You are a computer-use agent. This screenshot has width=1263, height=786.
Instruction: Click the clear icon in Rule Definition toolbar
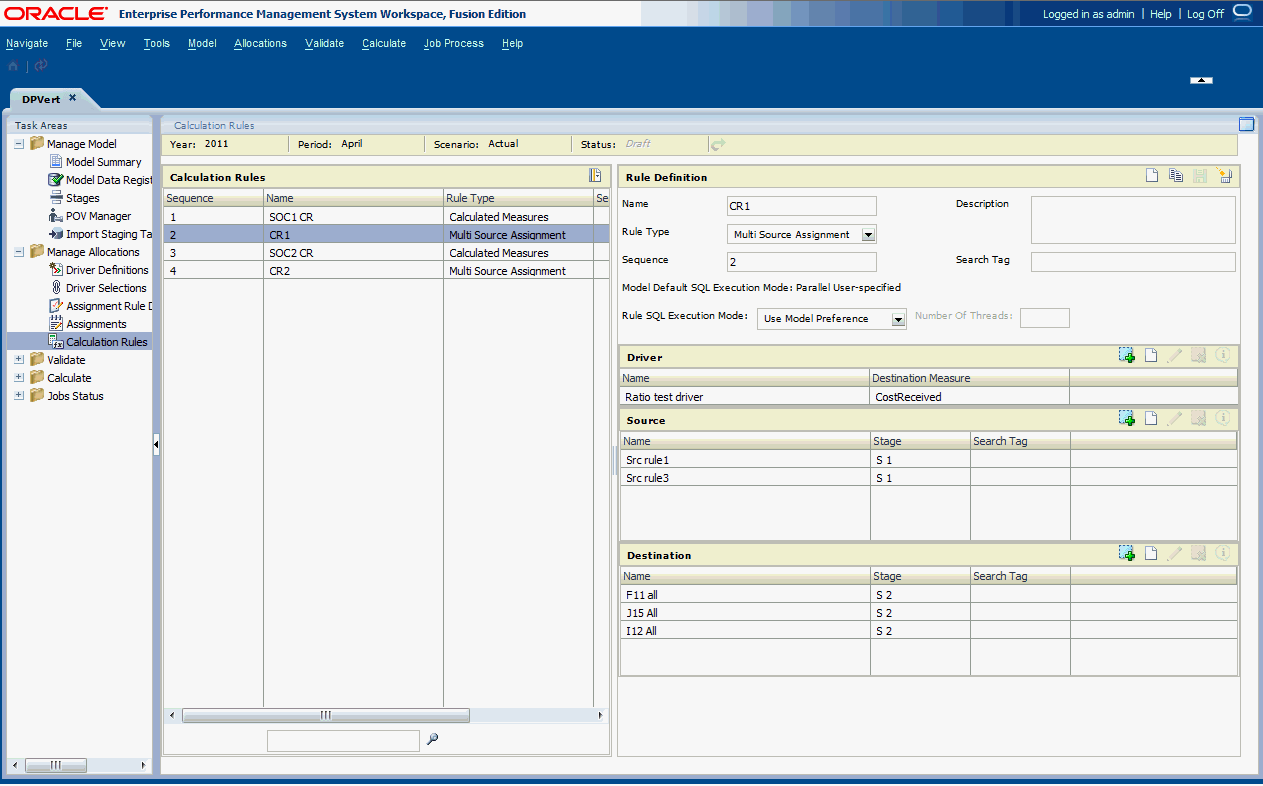coord(1225,176)
